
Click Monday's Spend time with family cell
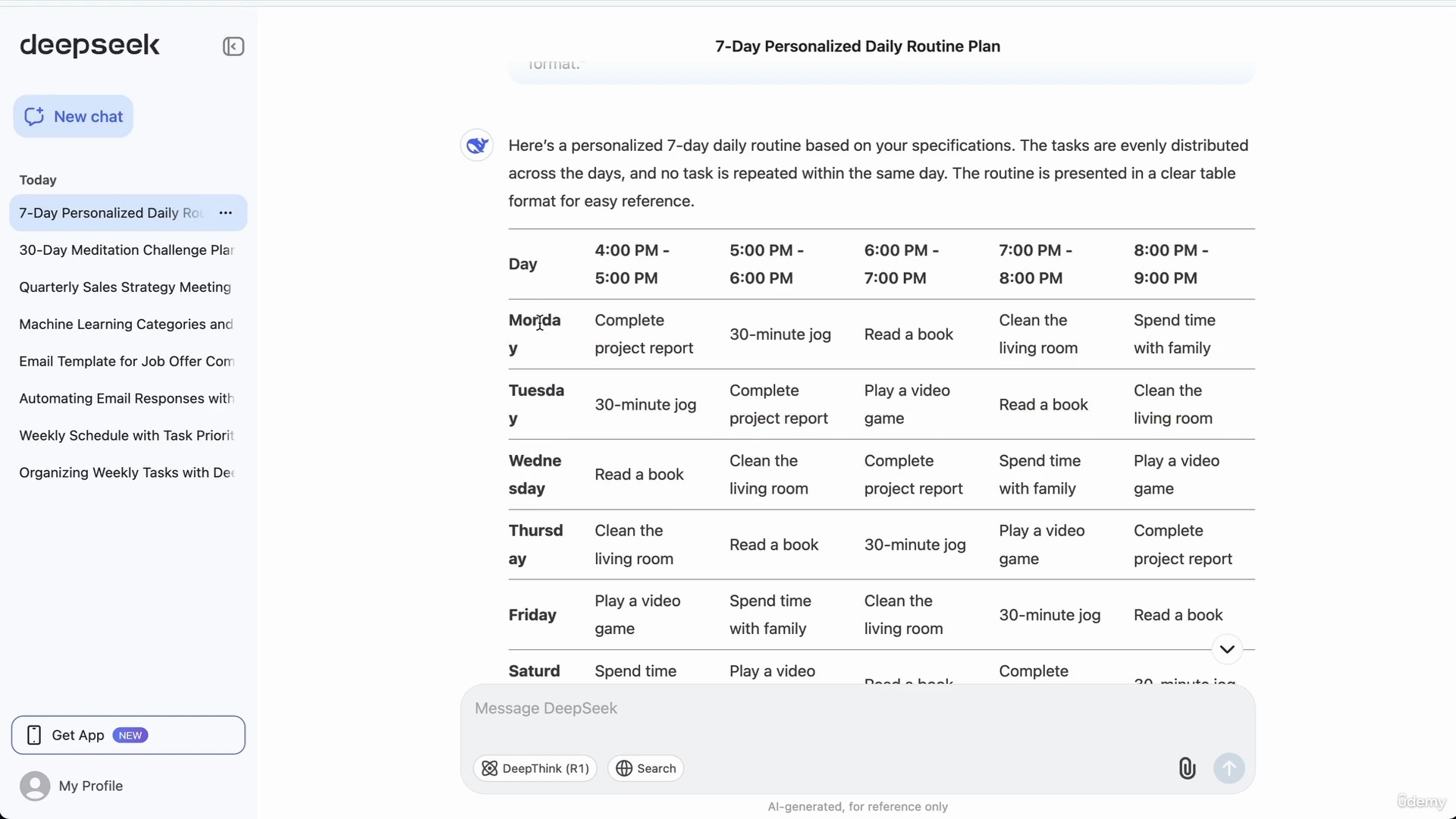point(1175,334)
